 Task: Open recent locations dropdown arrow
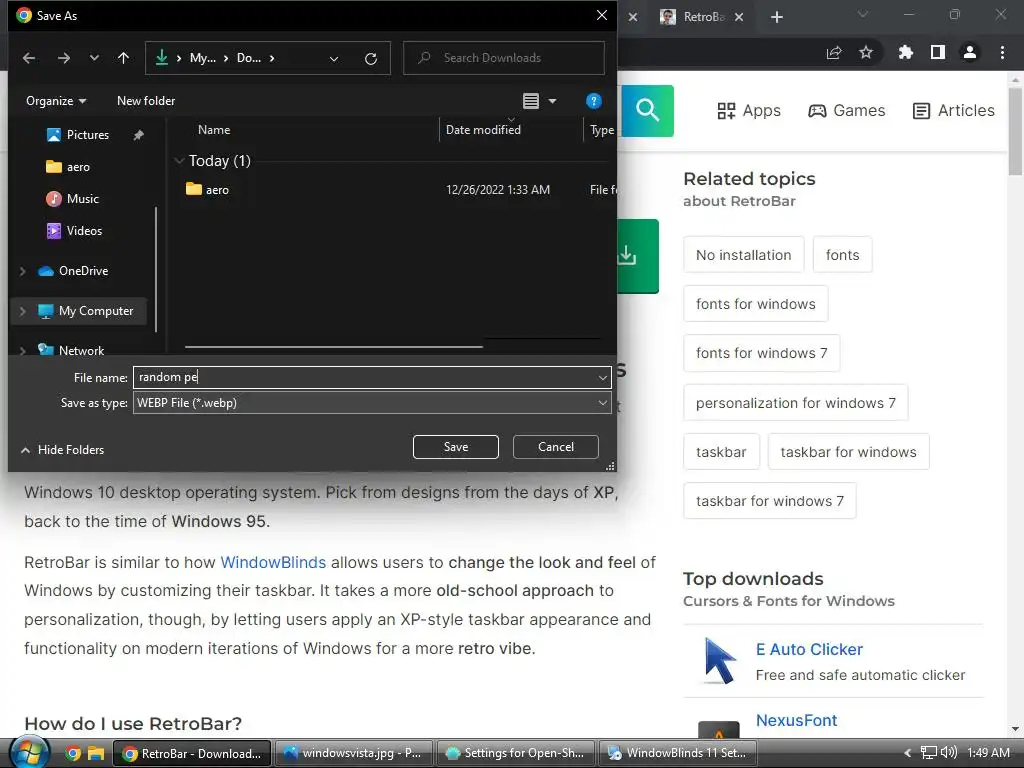coord(94,58)
